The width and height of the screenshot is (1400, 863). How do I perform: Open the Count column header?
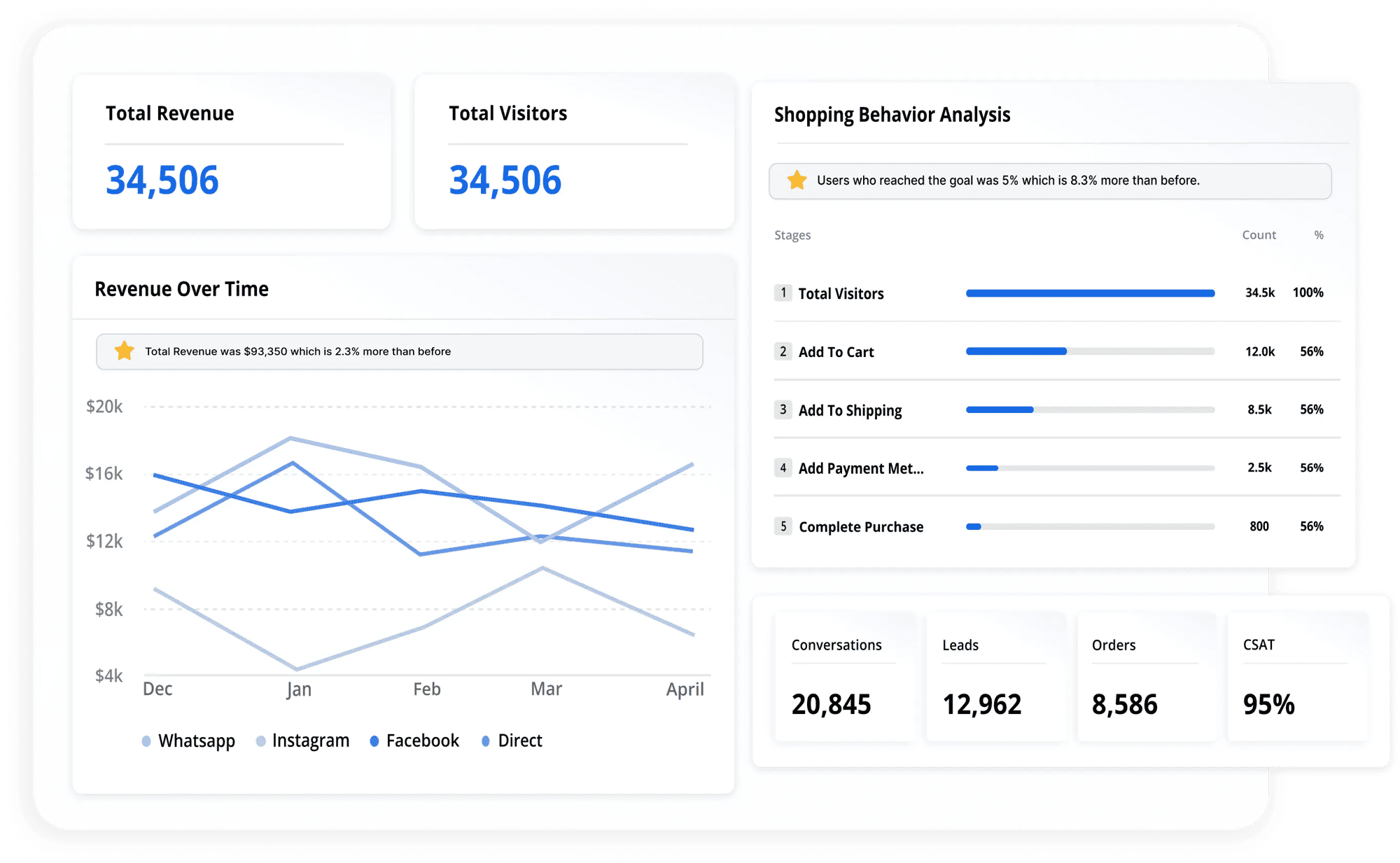[1259, 234]
